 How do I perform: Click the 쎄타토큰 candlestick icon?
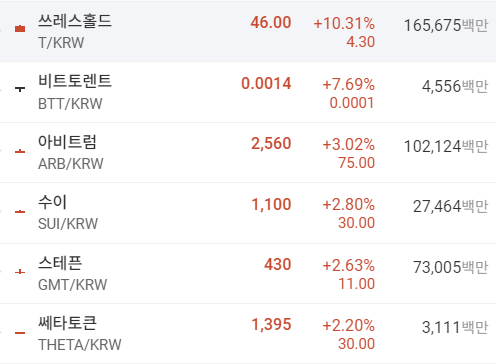tap(20, 332)
